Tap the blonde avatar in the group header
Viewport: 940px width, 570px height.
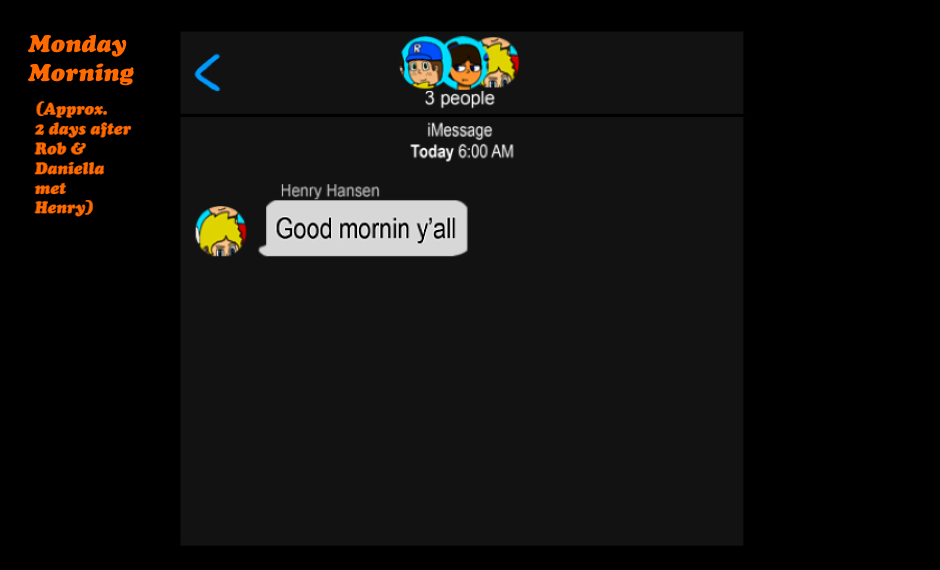pyautogui.click(x=502, y=62)
